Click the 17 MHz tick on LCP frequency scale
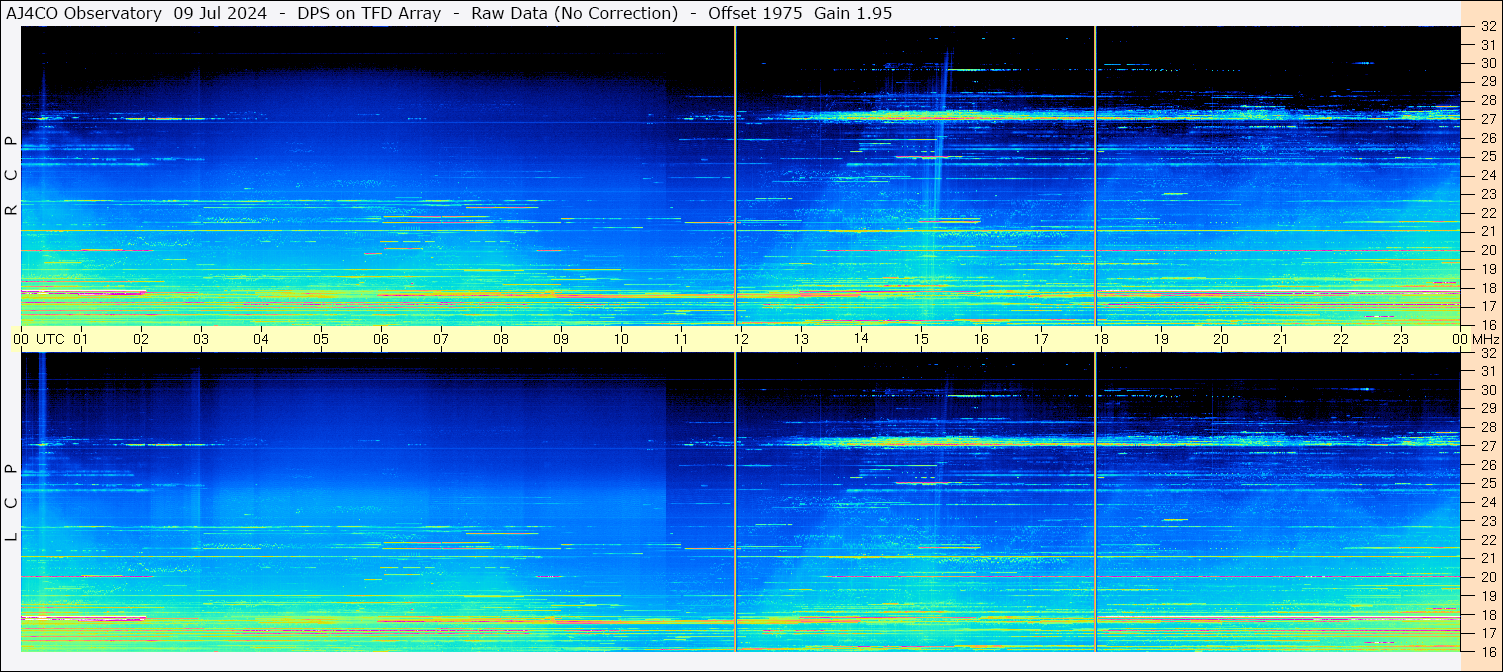 tap(1488, 633)
